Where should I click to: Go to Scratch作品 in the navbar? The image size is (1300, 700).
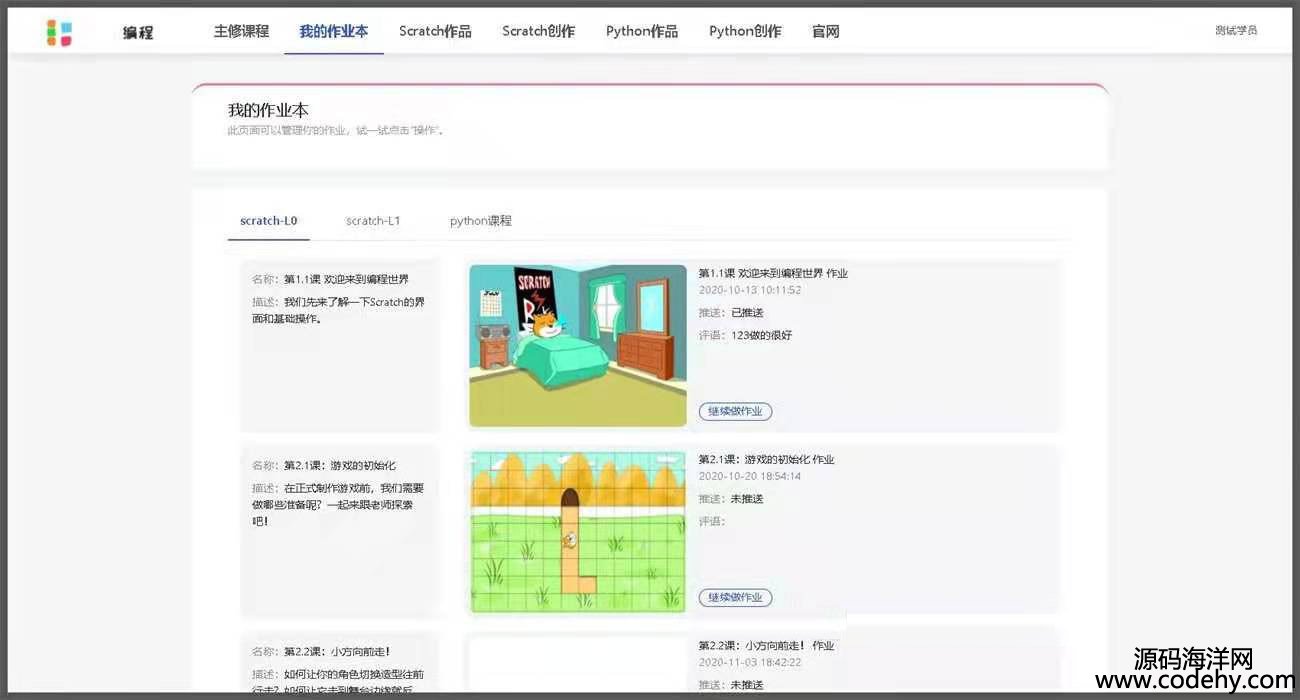click(x=435, y=31)
